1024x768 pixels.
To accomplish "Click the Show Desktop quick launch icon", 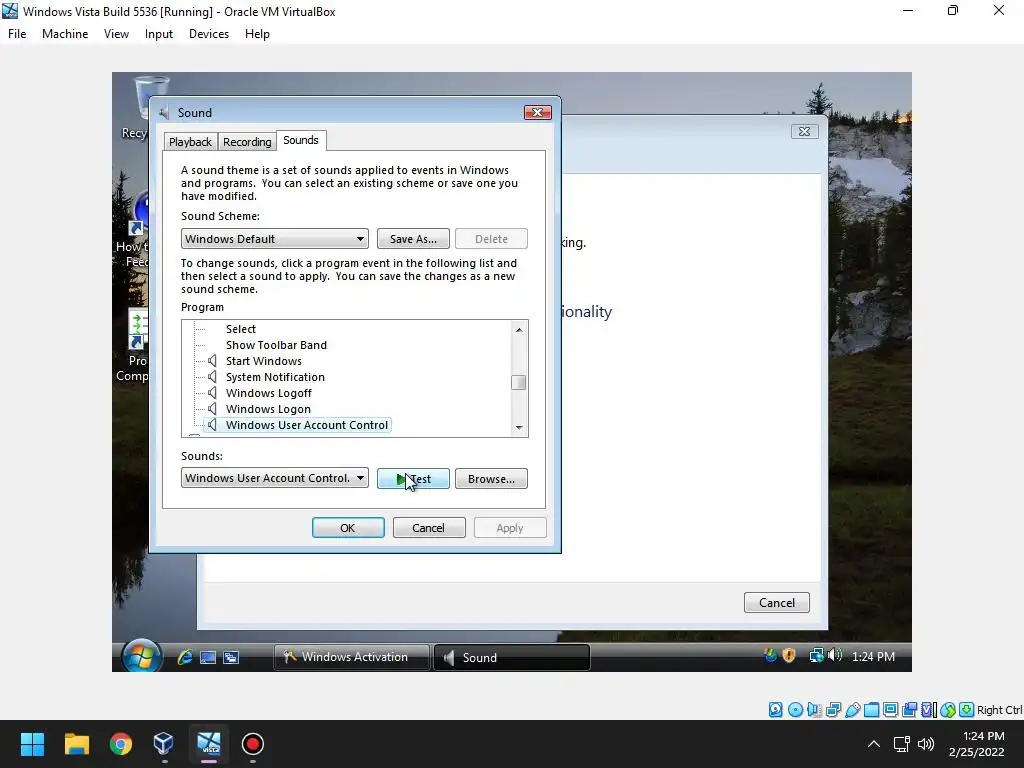I will (x=208, y=657).
